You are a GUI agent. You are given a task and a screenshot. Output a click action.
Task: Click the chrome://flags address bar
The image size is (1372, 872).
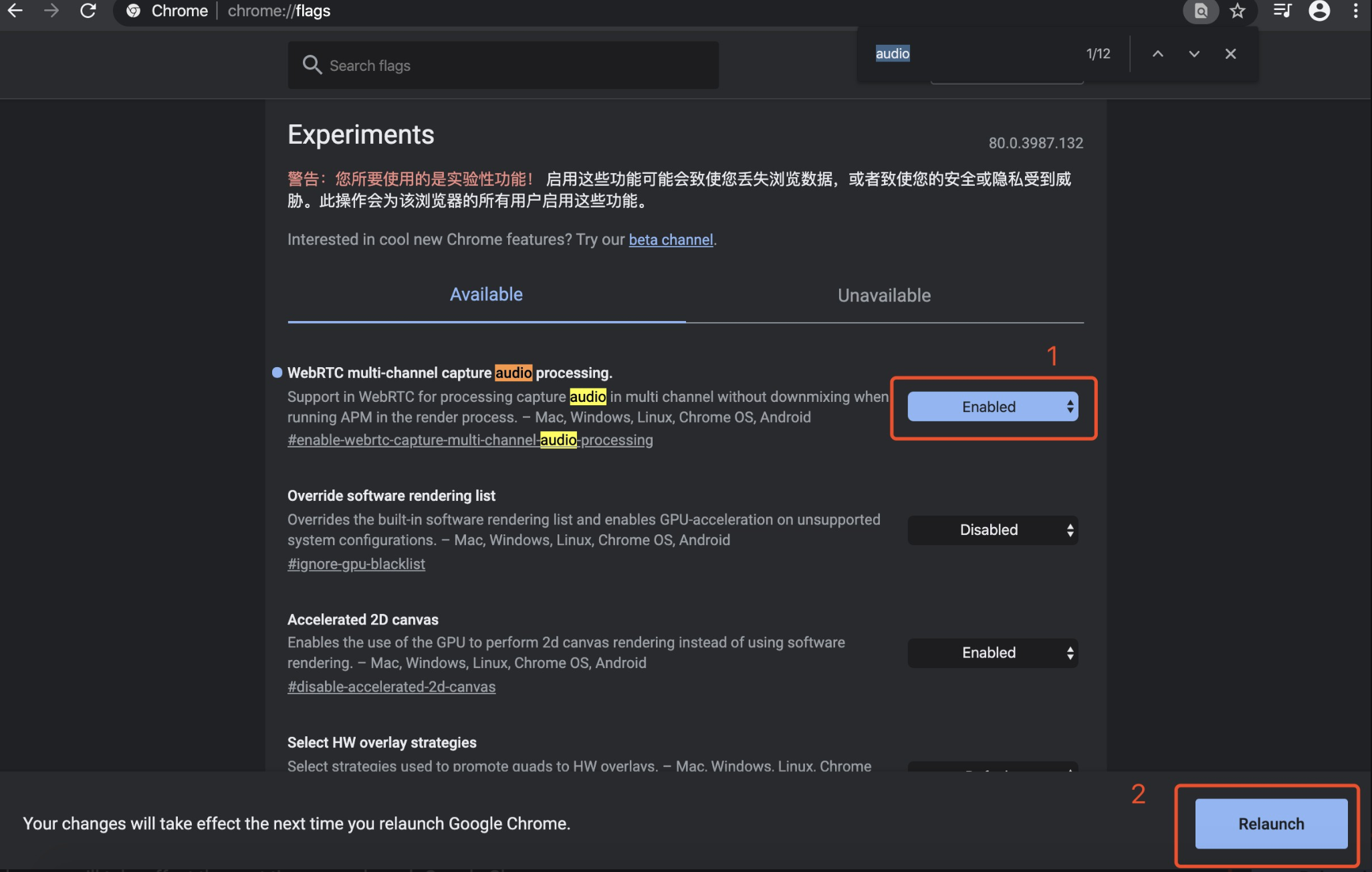pyautogui.click(x=642, y=11)
